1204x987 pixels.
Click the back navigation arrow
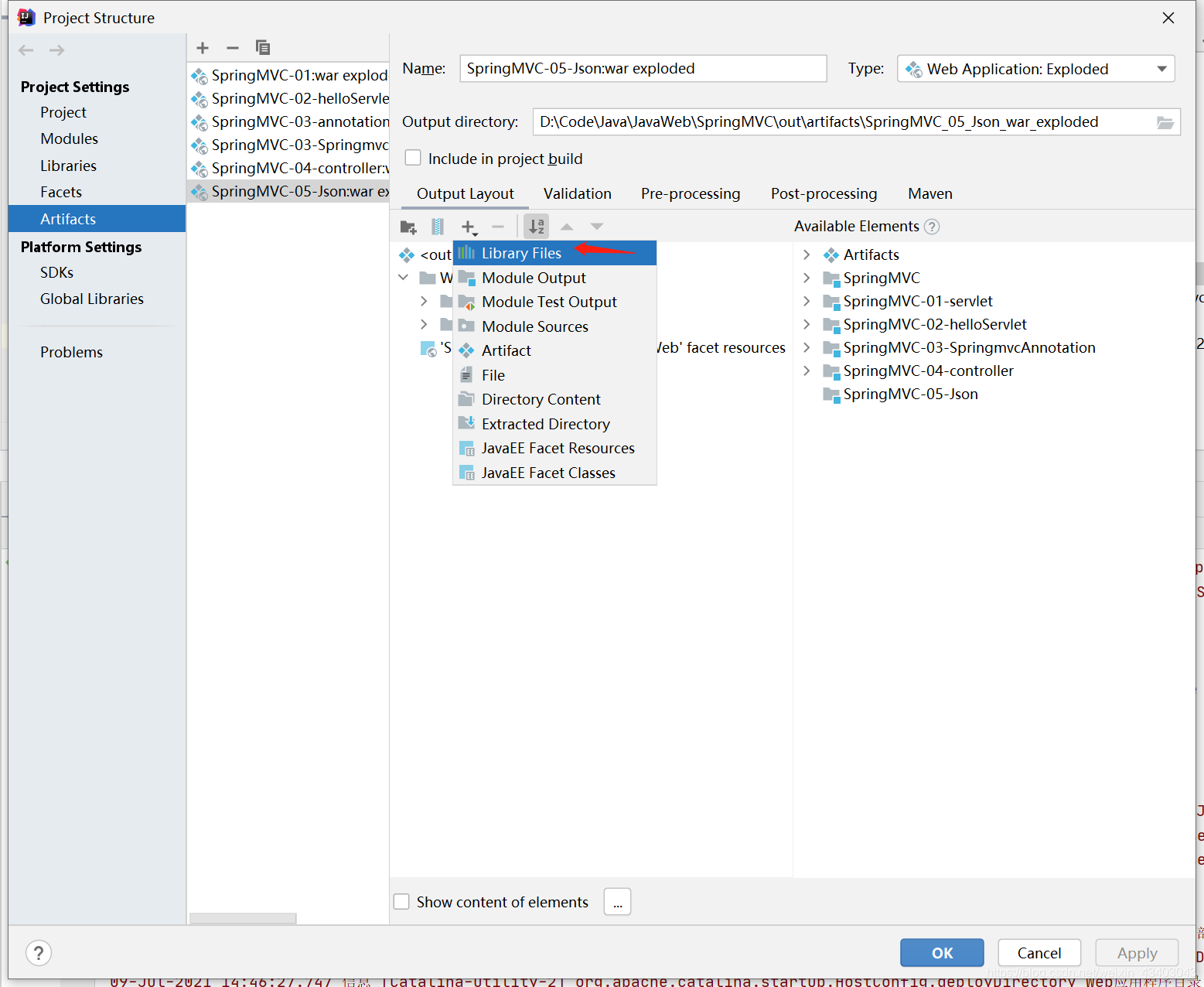(26, 50)
